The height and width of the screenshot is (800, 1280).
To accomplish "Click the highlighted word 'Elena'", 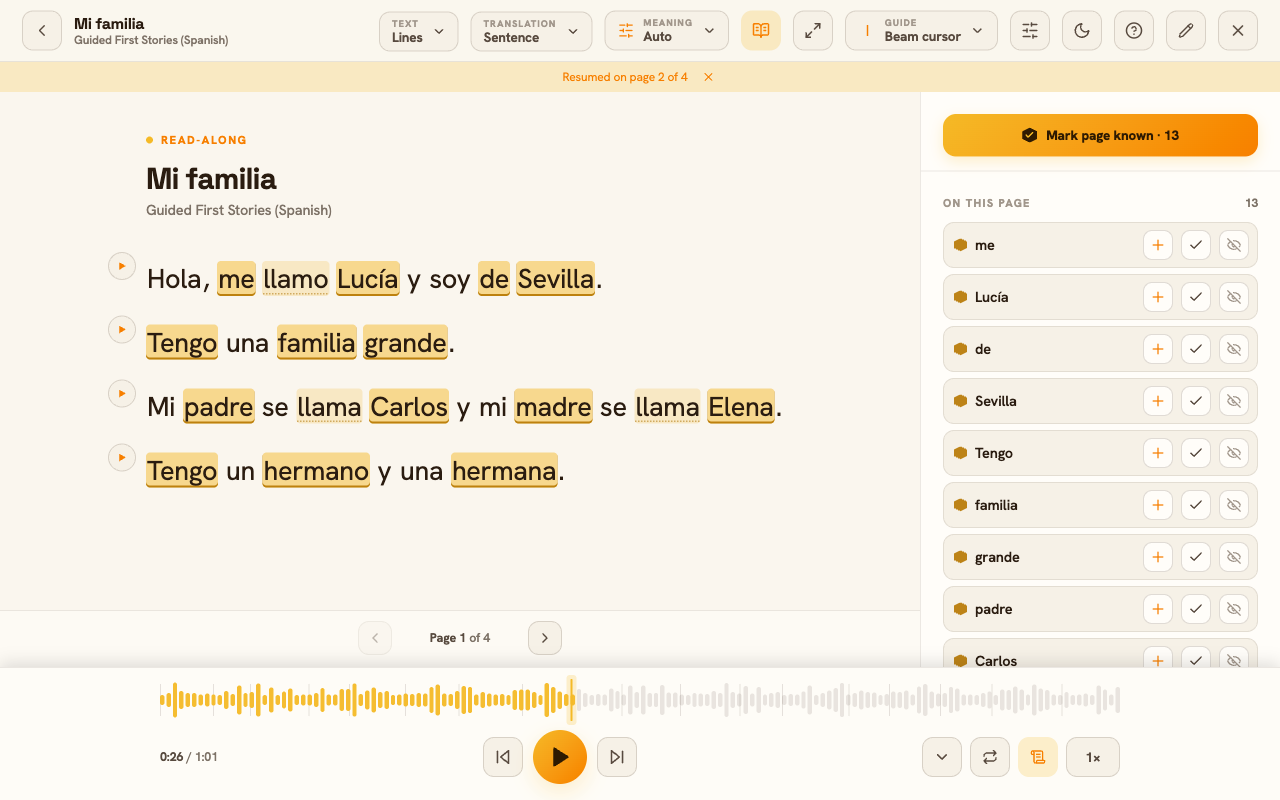I will [x=741, y=407].
